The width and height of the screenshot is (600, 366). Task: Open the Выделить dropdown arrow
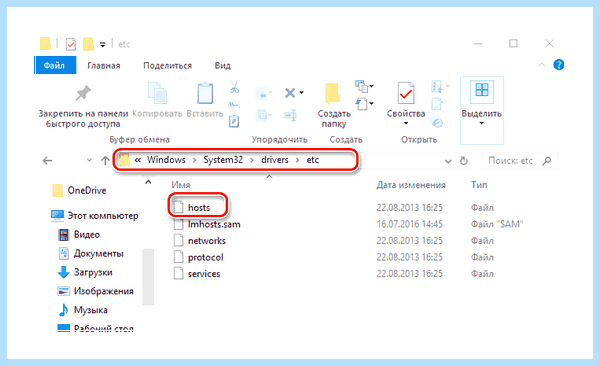click(x=481, y=123)
